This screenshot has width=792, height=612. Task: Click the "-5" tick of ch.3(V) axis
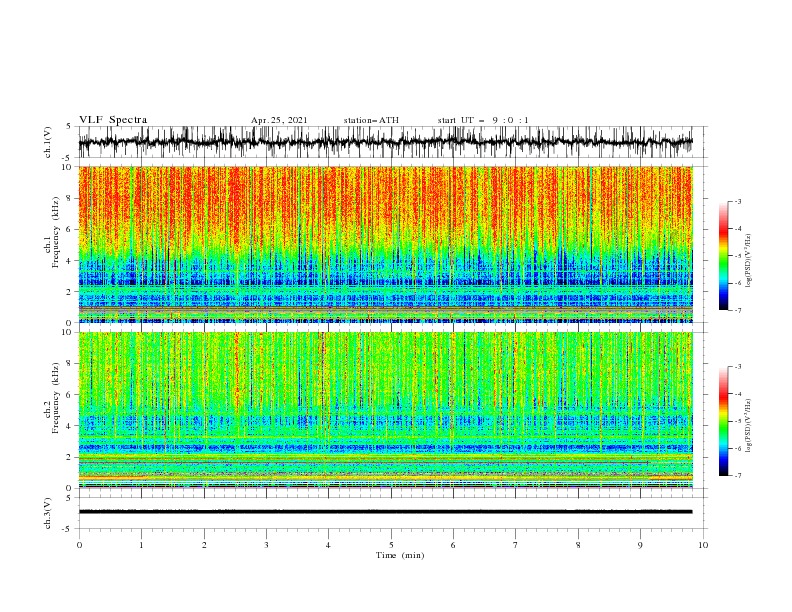[67, 529]
